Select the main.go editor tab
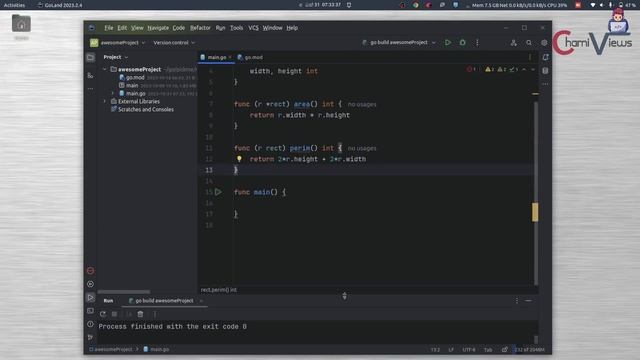640x360 pixels. pos(216,58)
